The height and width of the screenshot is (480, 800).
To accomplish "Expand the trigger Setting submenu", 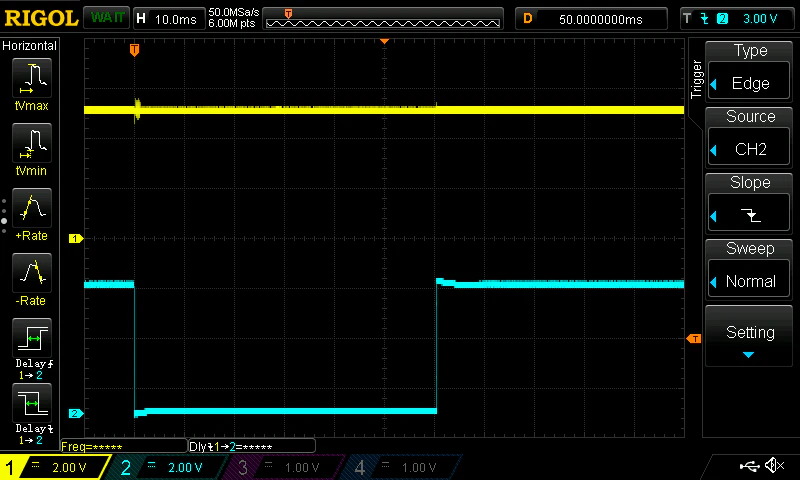I will pos(748,336).
